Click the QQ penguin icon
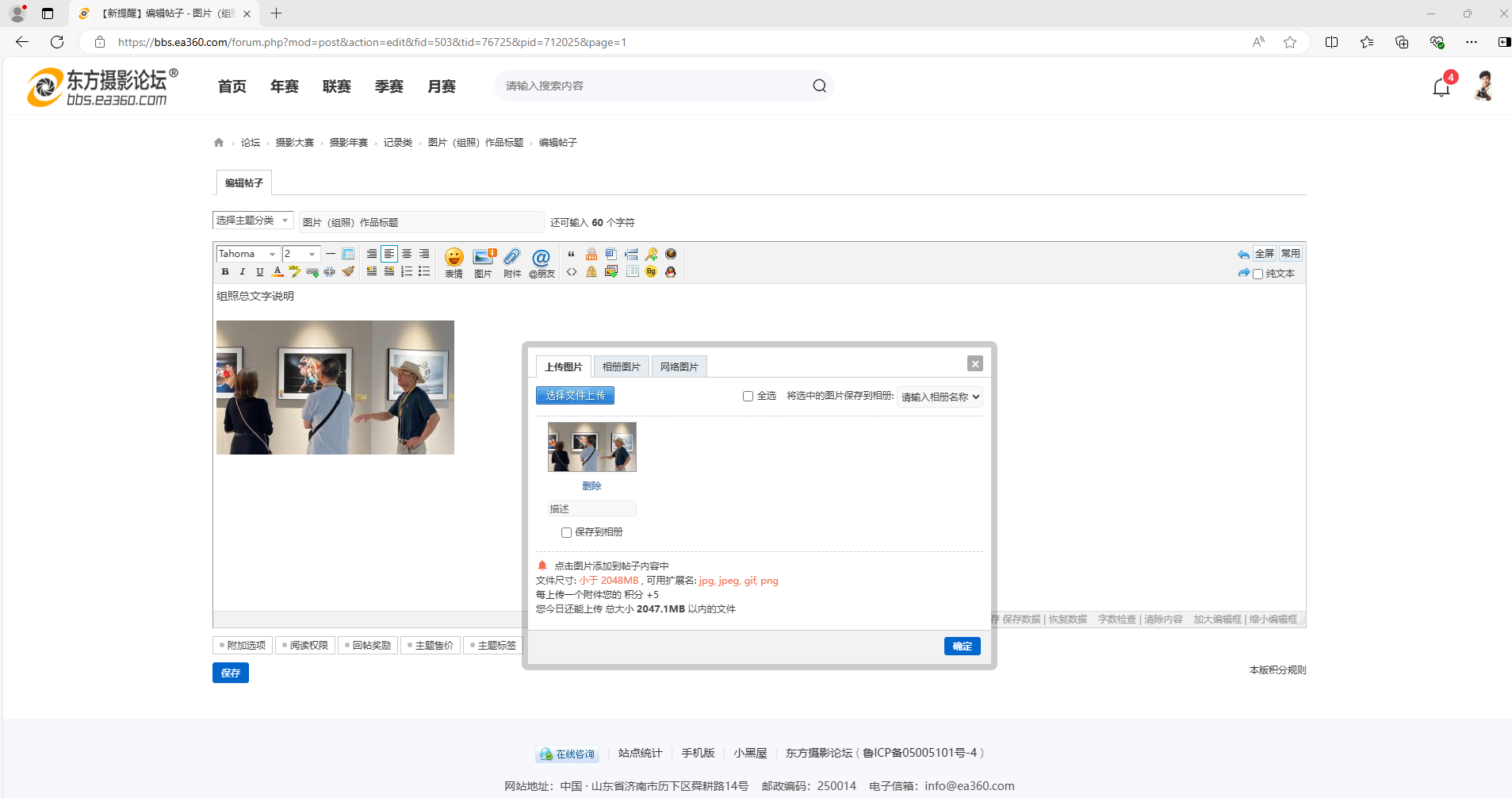 671,272
